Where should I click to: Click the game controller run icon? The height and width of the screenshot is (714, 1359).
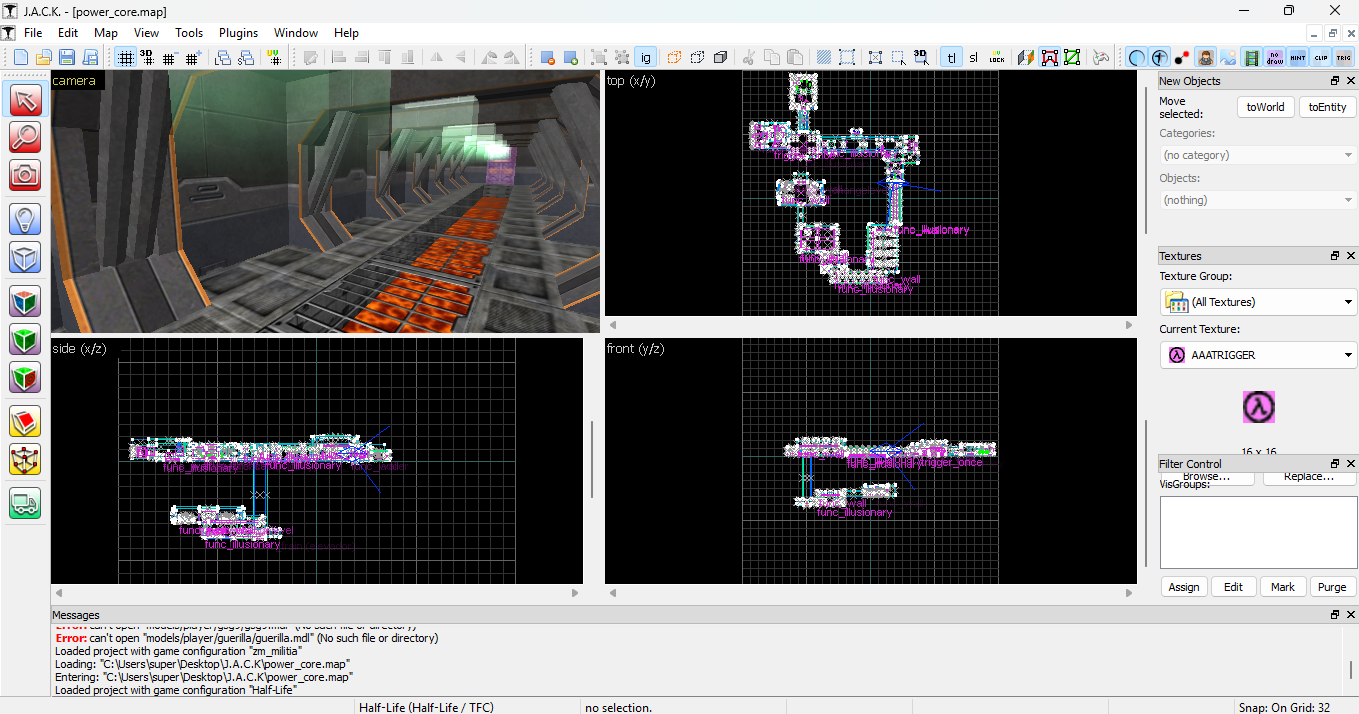pyautogui.click(x=1101, y=57)
